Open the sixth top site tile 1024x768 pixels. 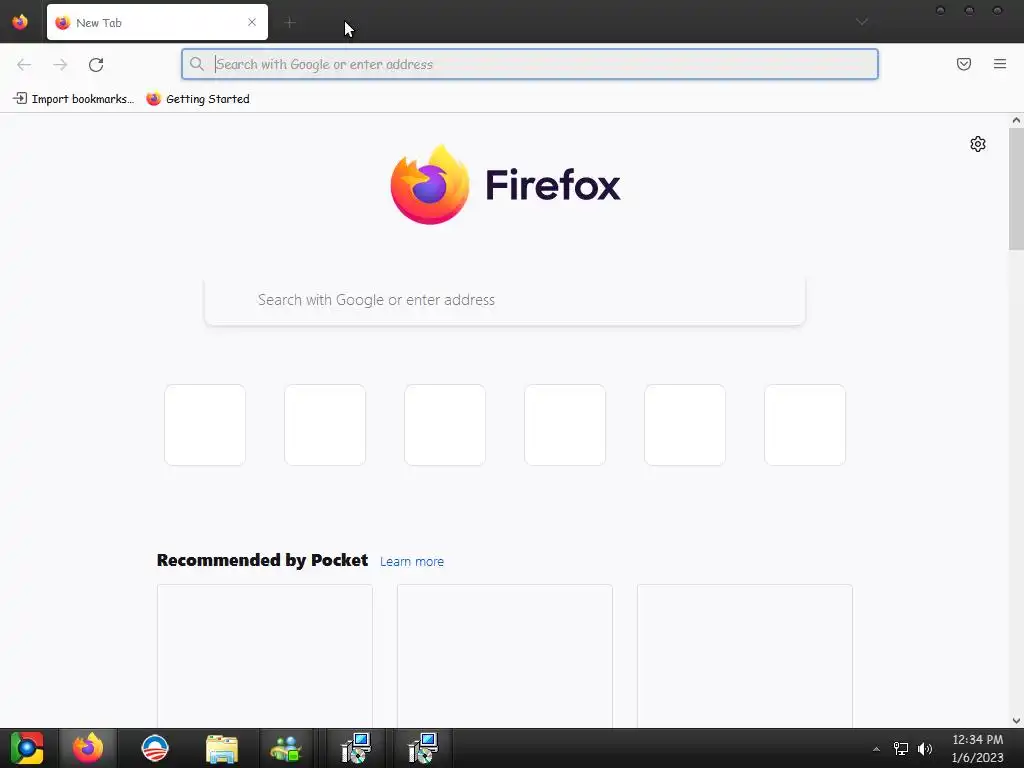pyautogui.click(x=805, y=425)
